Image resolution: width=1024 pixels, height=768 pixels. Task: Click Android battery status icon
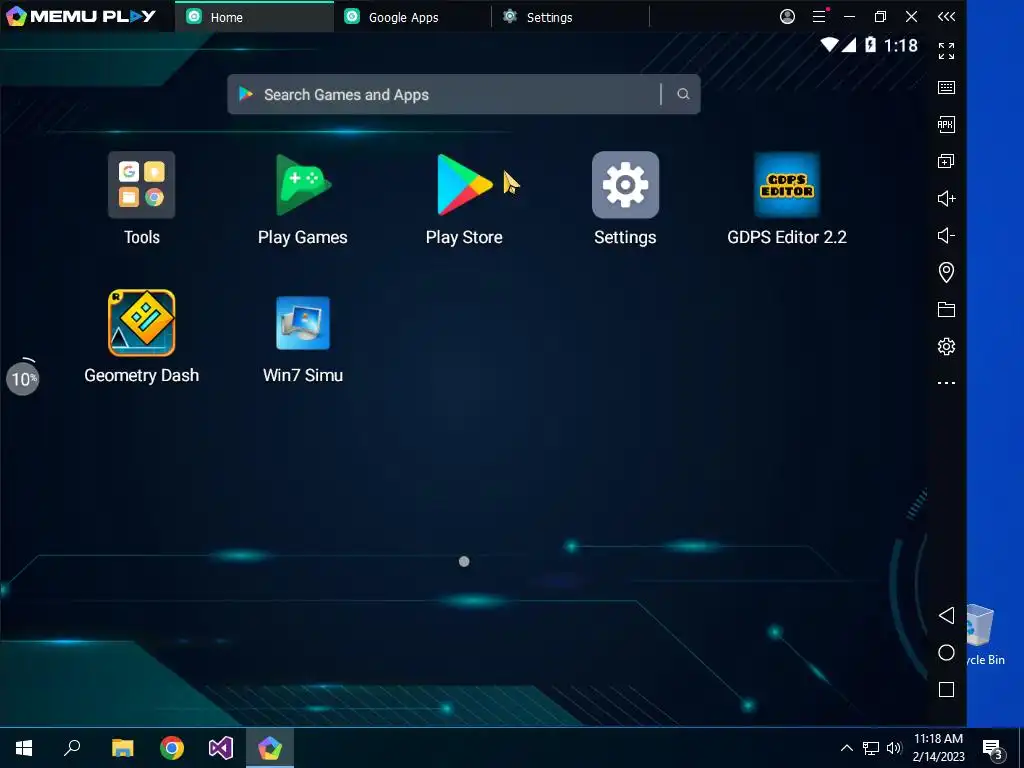(x=870, y=45)
